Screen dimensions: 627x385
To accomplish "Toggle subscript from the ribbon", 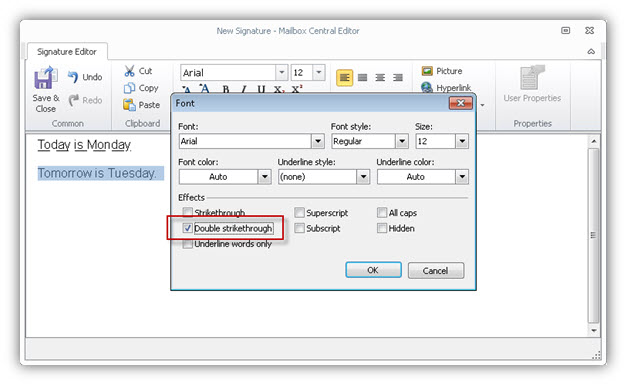I will tap(278, 89).
